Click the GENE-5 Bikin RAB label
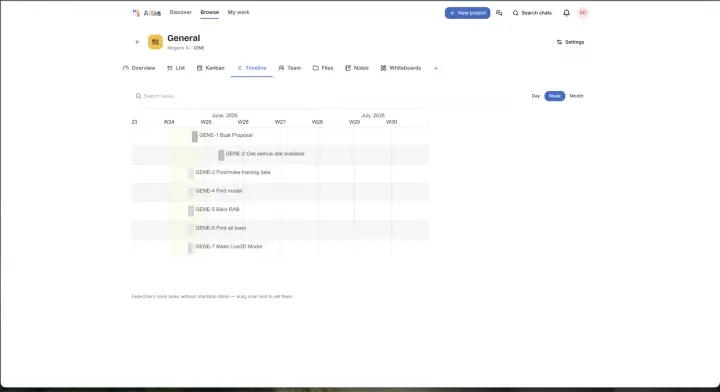This screenshot has height=392, width=720. point(217,209)
